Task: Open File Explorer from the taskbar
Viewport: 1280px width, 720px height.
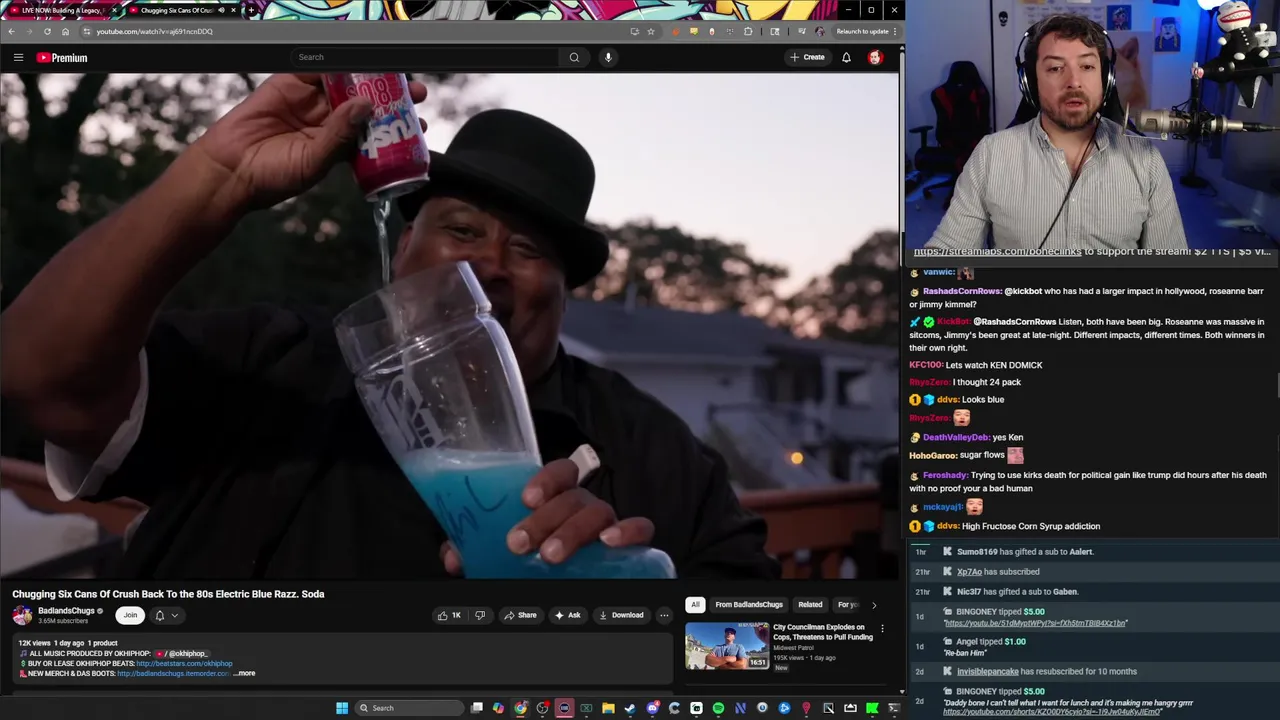Action: pyautogui.click(x=608, y=708)
